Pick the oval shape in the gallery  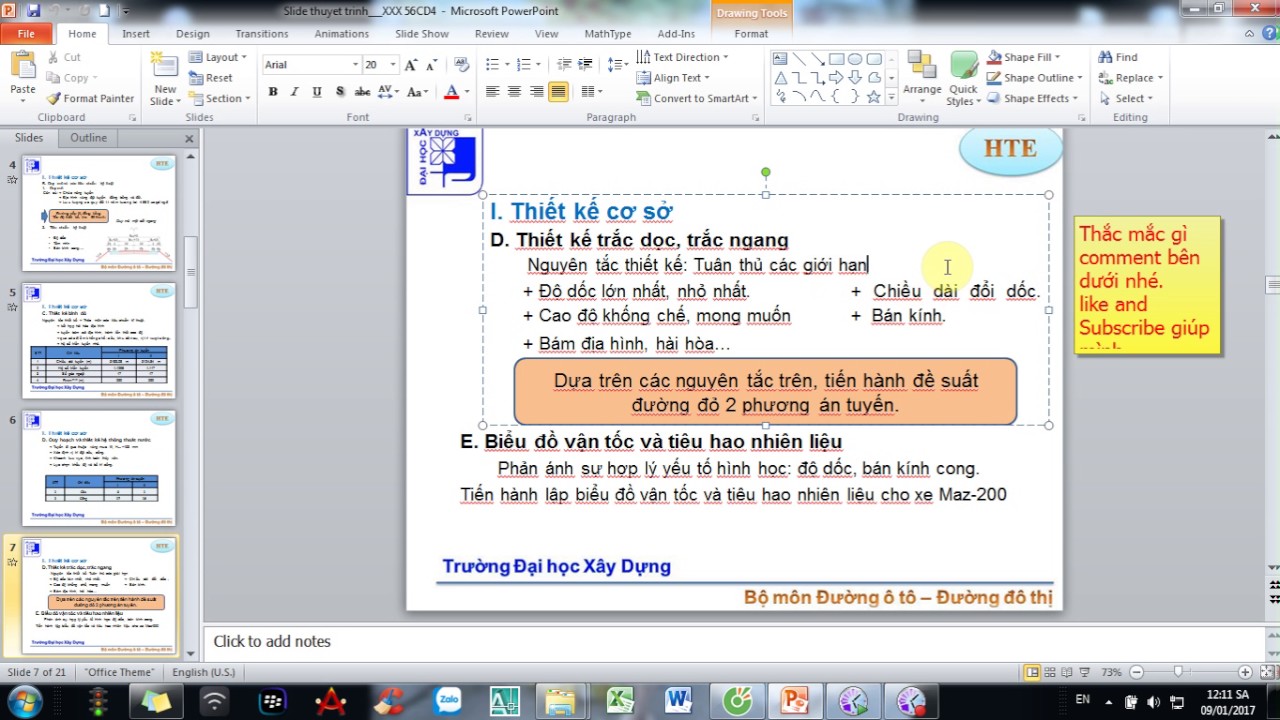pyautogui.click(x=856, y=59)
